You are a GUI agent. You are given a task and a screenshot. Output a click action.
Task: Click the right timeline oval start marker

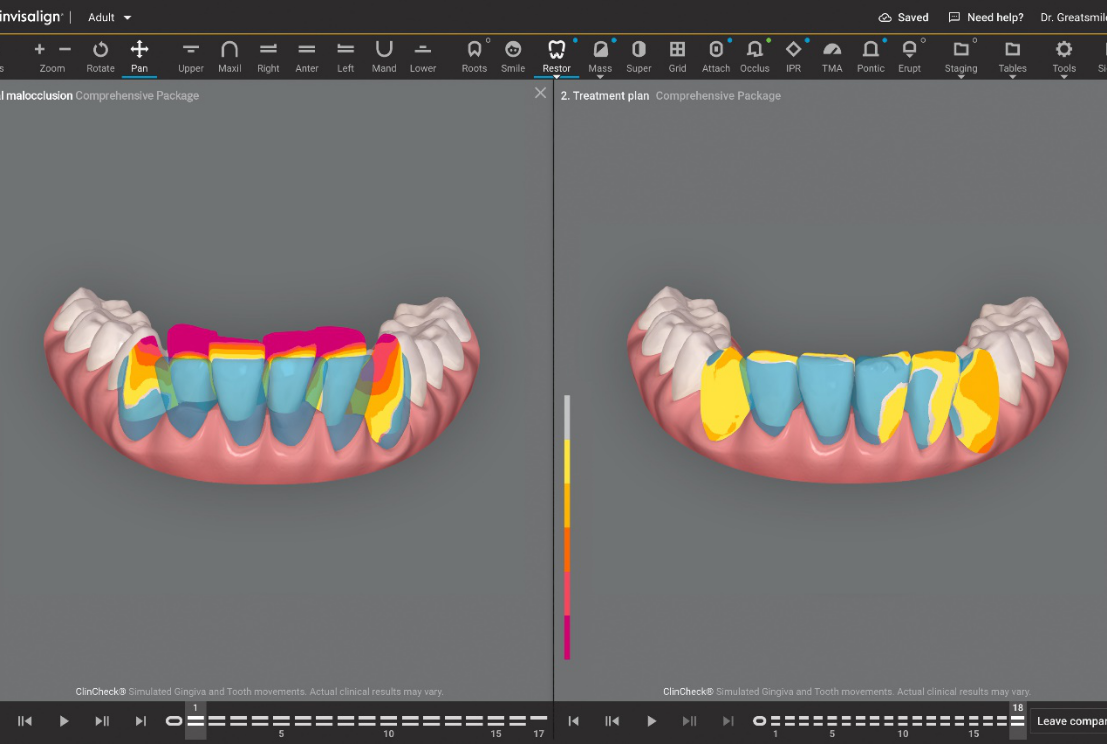pos(760,721)
